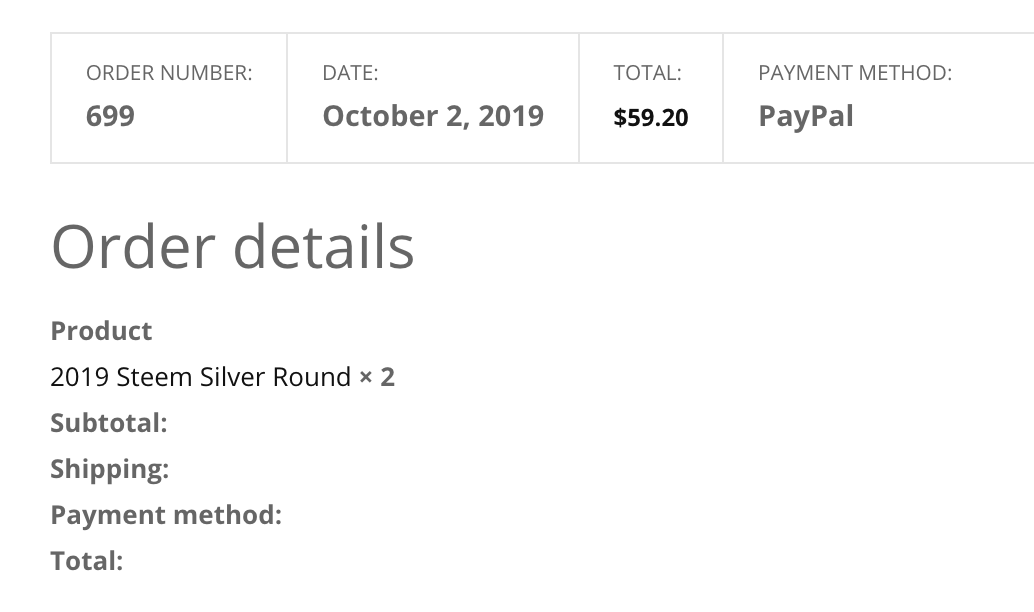Viewport: 1034px width, 612px height.
Task: Click the DATE label in summary box
Action: [x=350, y=73]
